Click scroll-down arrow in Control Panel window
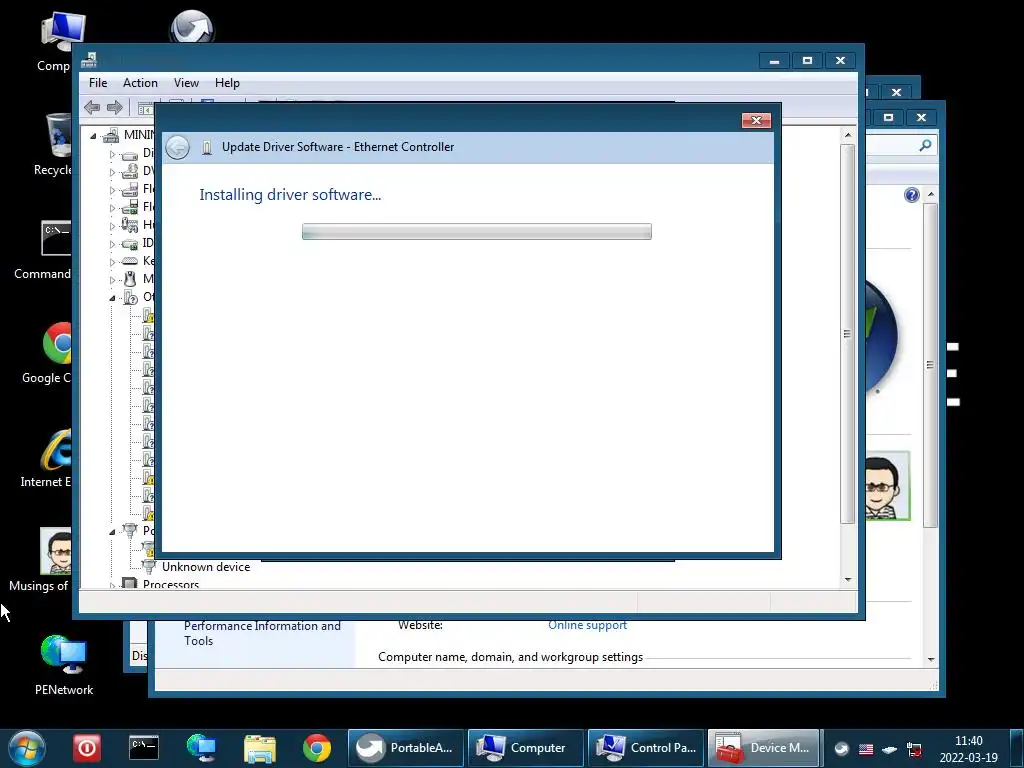 click(931, 660)
